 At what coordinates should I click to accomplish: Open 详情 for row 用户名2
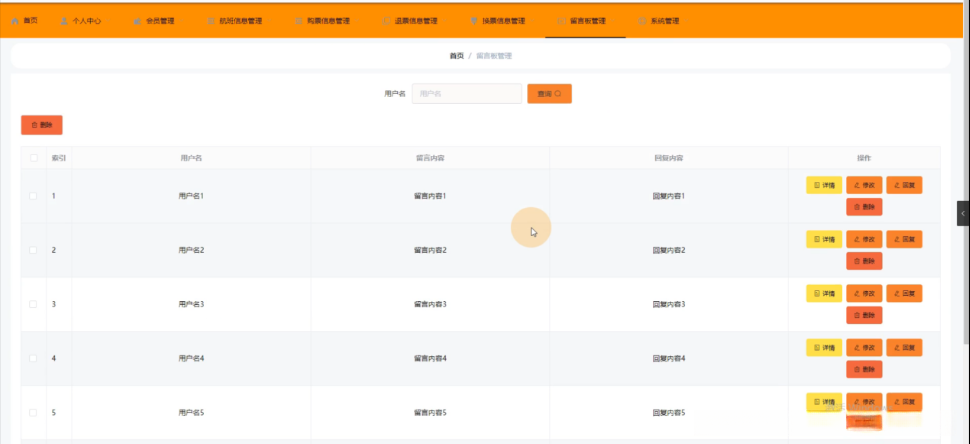coord(824,239)
